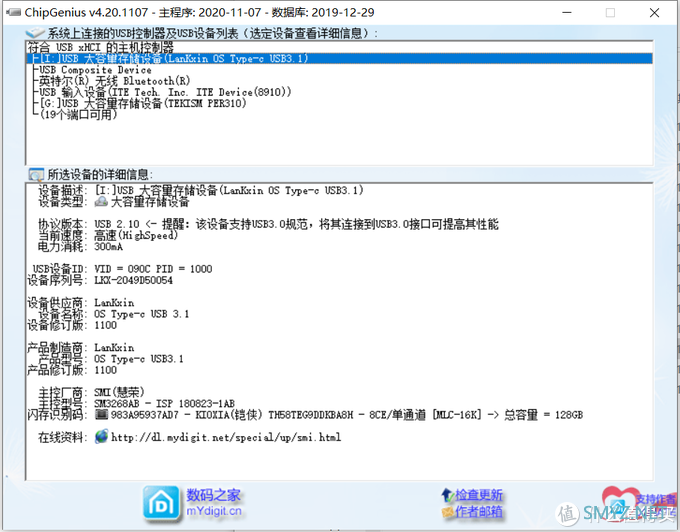
Task: Click 检查更新 to check for updates
Action: (x=478, y=495)
